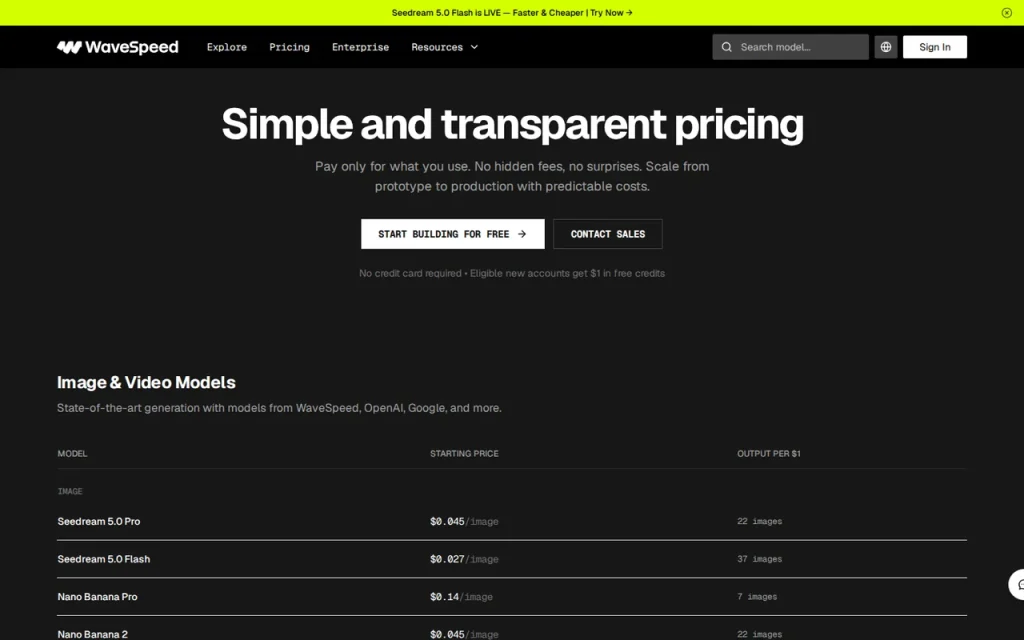1024x640 pixels.
Task: Click the STARTING PRICE column header
Action: coord(464,453)
